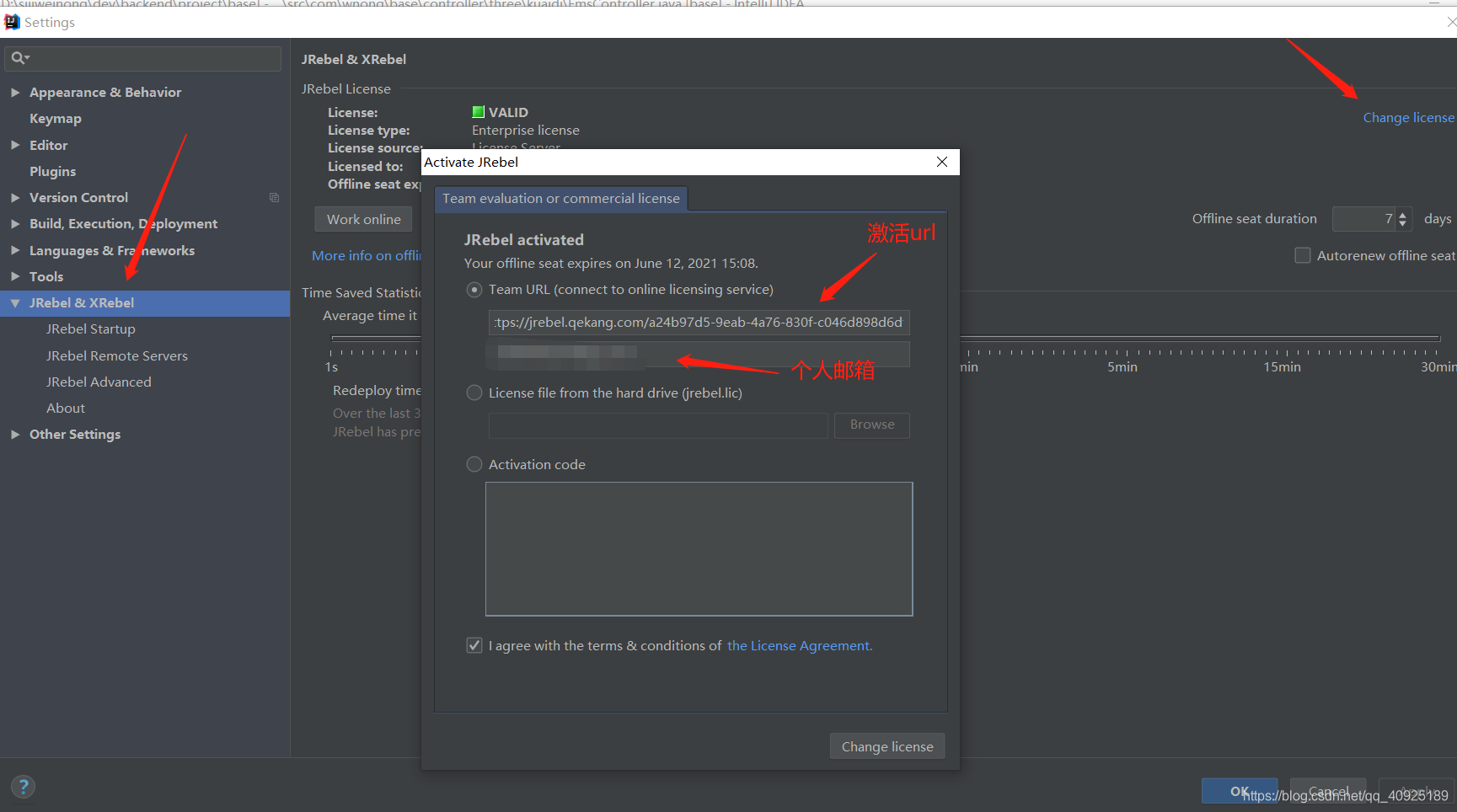This screenshot has width=1457, height=812.
Task: Toggle the License Agreement terms checkbox
Action: [x=474, y=646]
